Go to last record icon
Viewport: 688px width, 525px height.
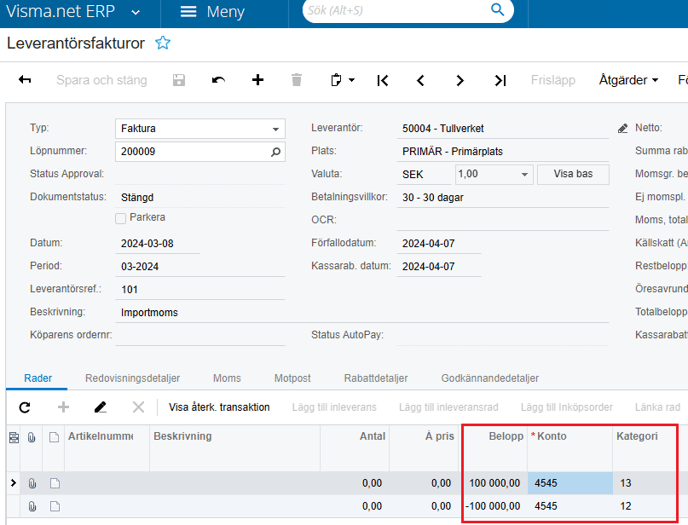(500, 80)
